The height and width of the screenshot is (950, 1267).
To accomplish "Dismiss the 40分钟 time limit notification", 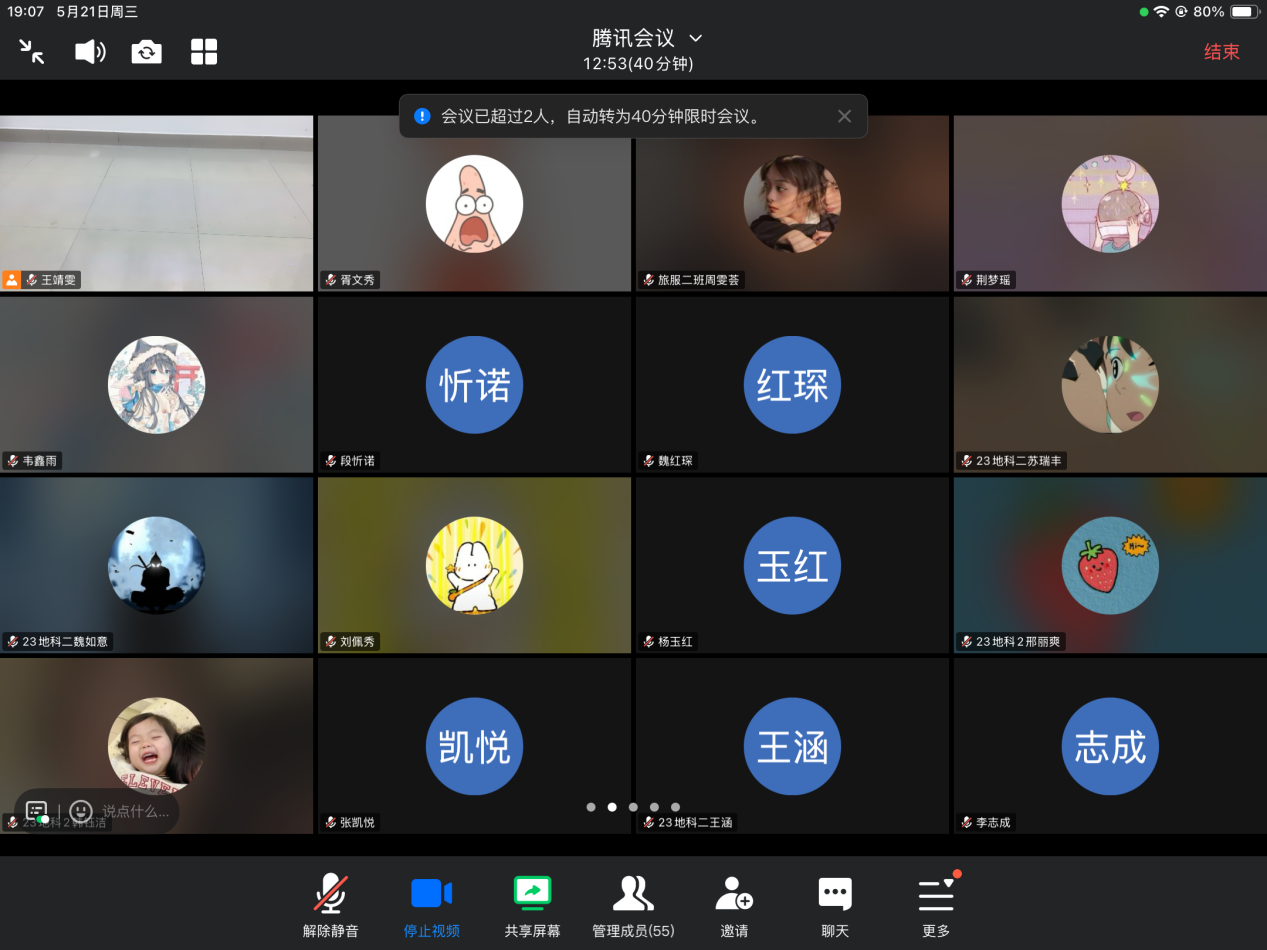I will (844, 116).
